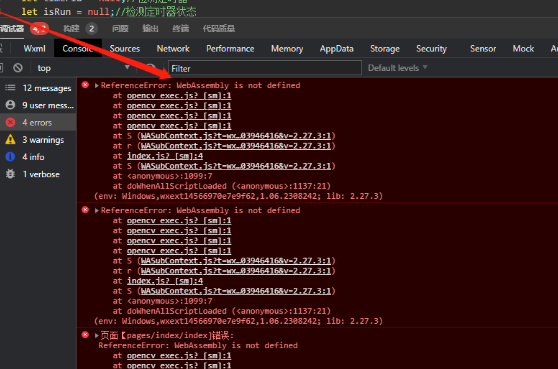Filter to 9 user messages

tap(38, 105)
